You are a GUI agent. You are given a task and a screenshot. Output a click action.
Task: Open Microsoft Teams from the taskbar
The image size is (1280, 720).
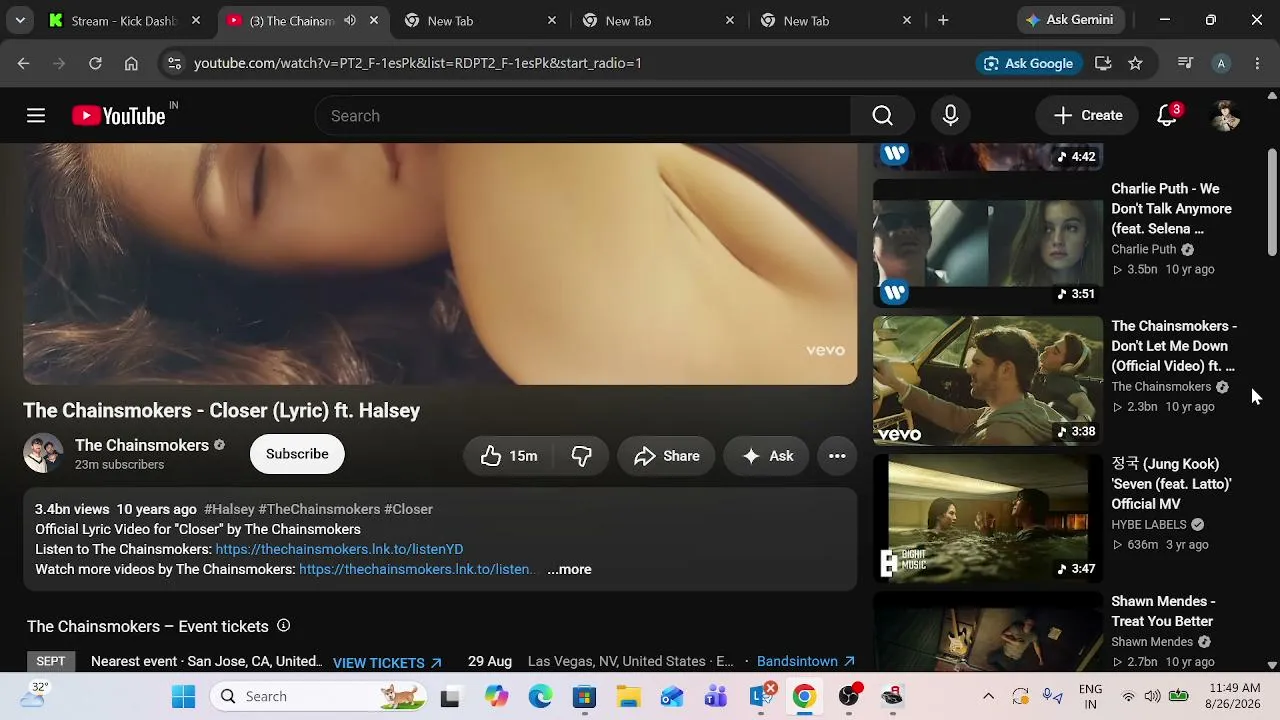pos(716,696)
